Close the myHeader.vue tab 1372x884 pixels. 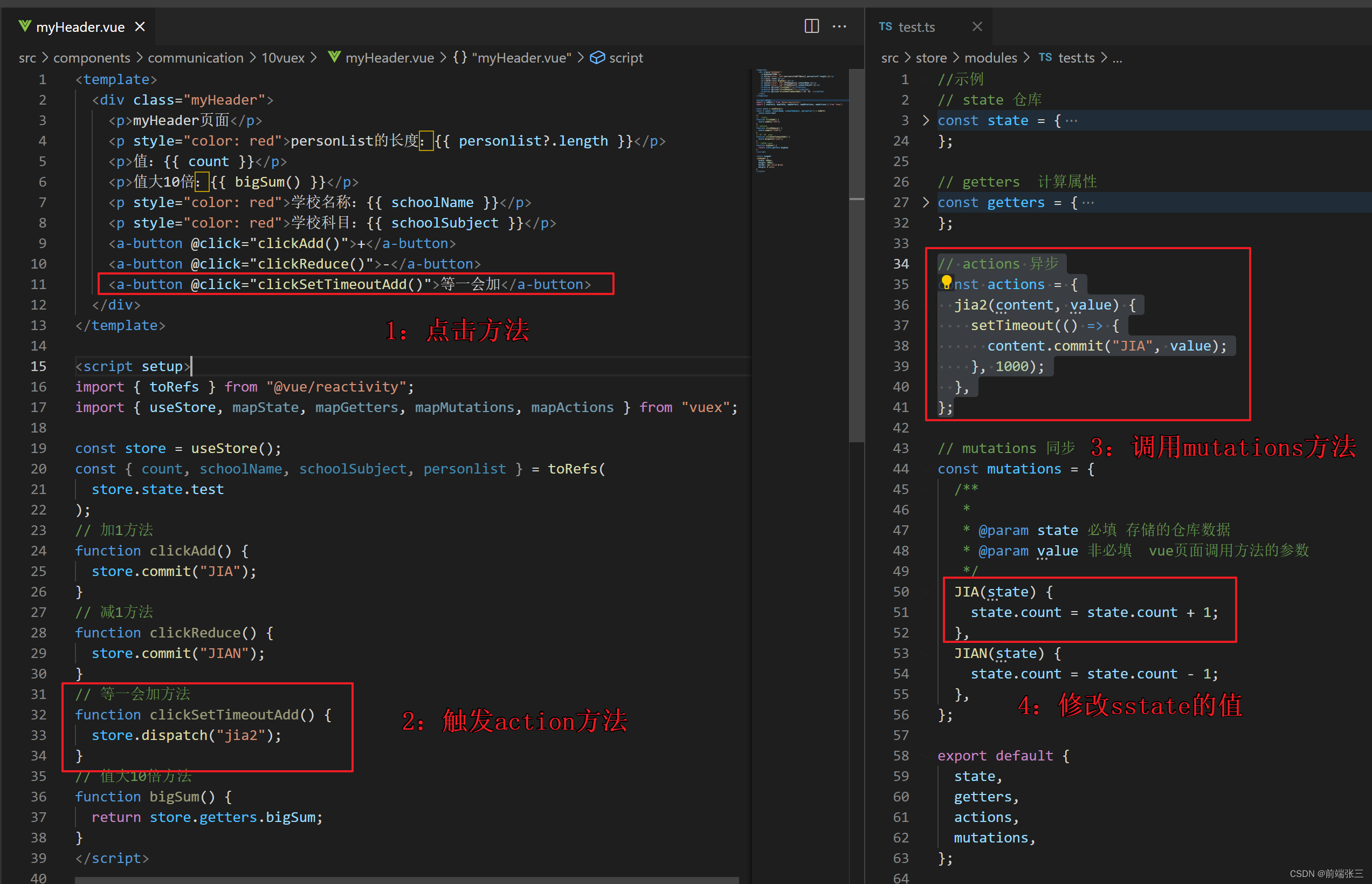pyautogui.click(x=140, y=26)
